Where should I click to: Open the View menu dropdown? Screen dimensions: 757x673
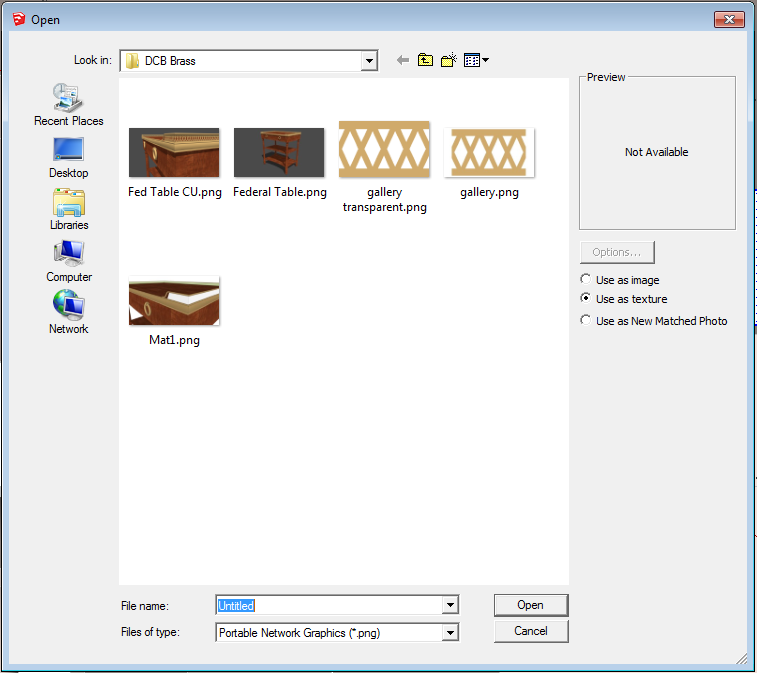point(476,60)
